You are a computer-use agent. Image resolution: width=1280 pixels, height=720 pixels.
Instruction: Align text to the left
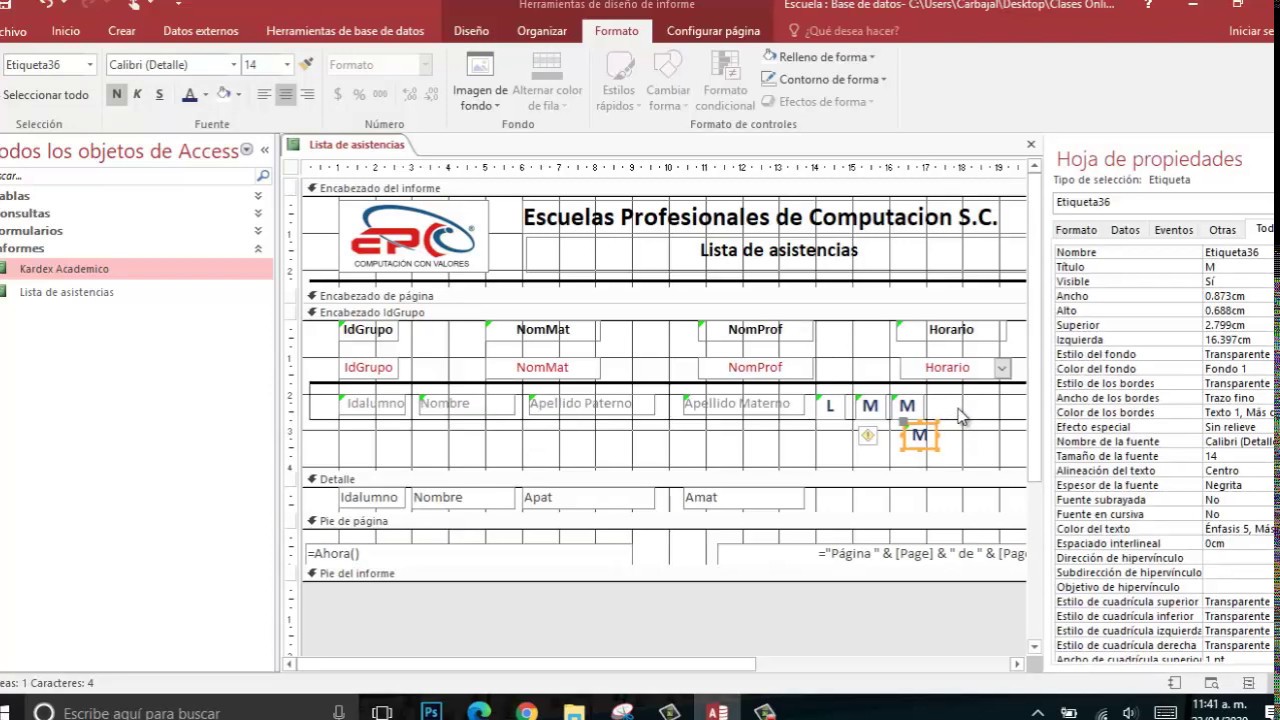(x=264, y=94)
